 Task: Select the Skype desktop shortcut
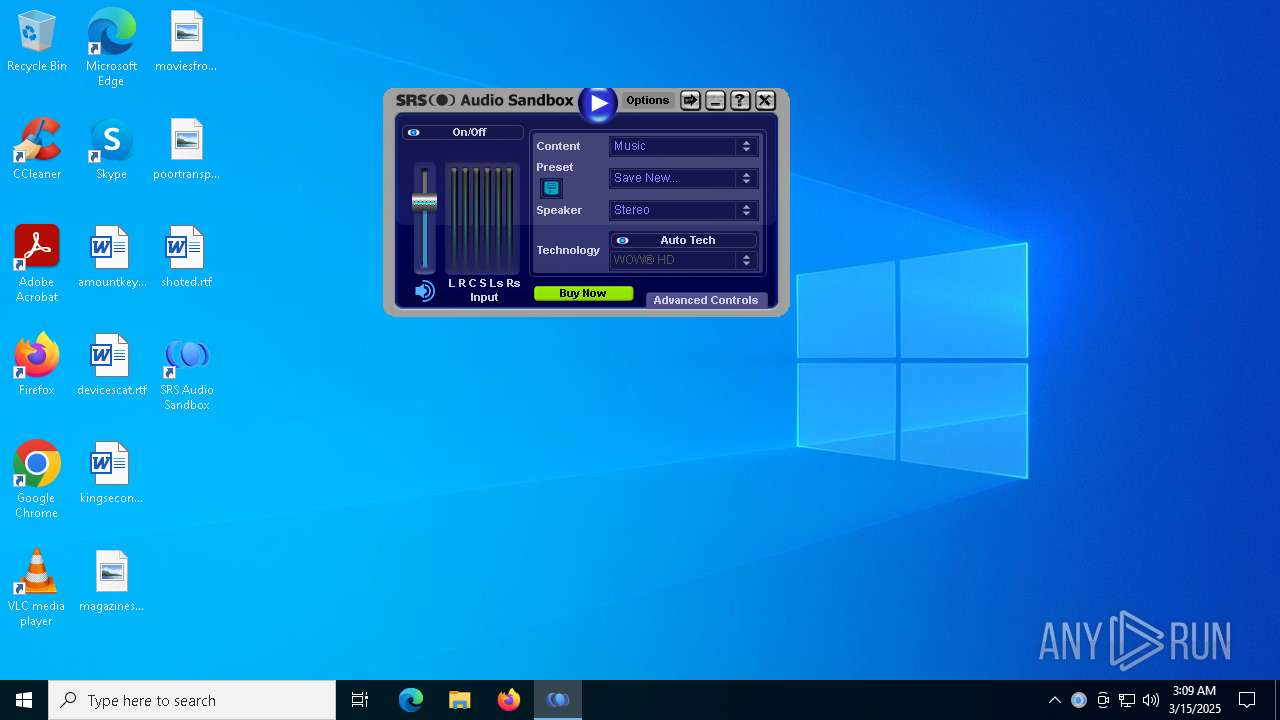(111, 150)
